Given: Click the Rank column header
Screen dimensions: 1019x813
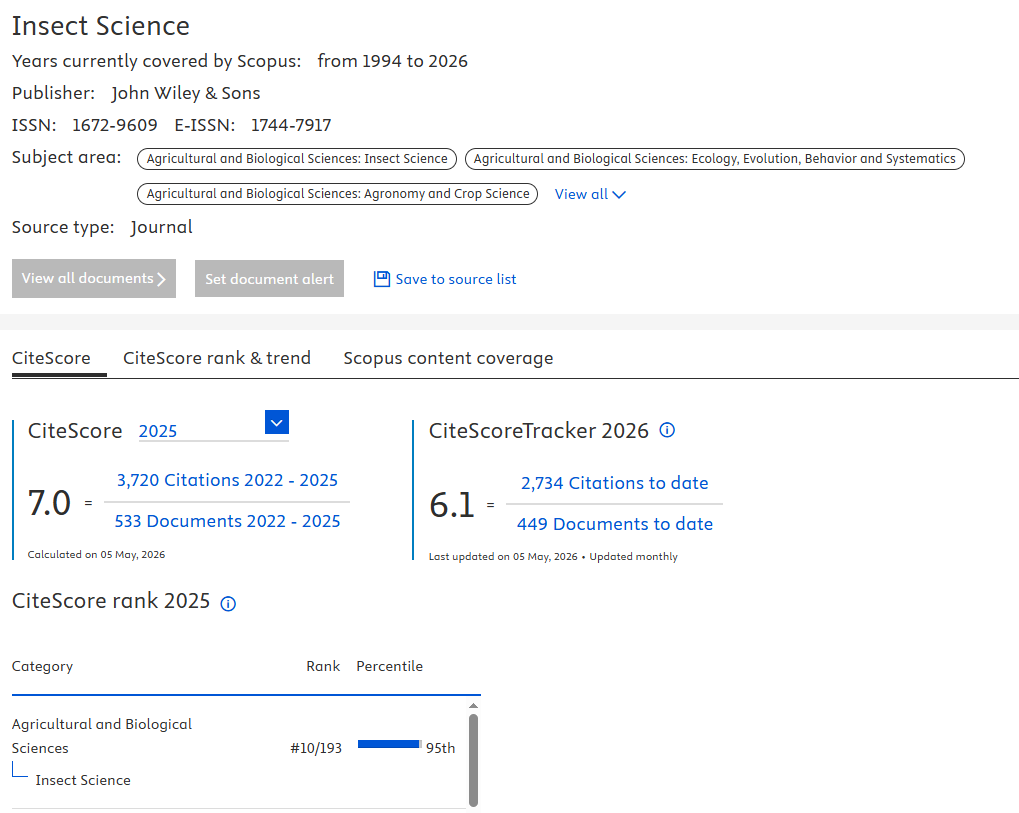Looking at the screenshot, I should pos(323,666).
